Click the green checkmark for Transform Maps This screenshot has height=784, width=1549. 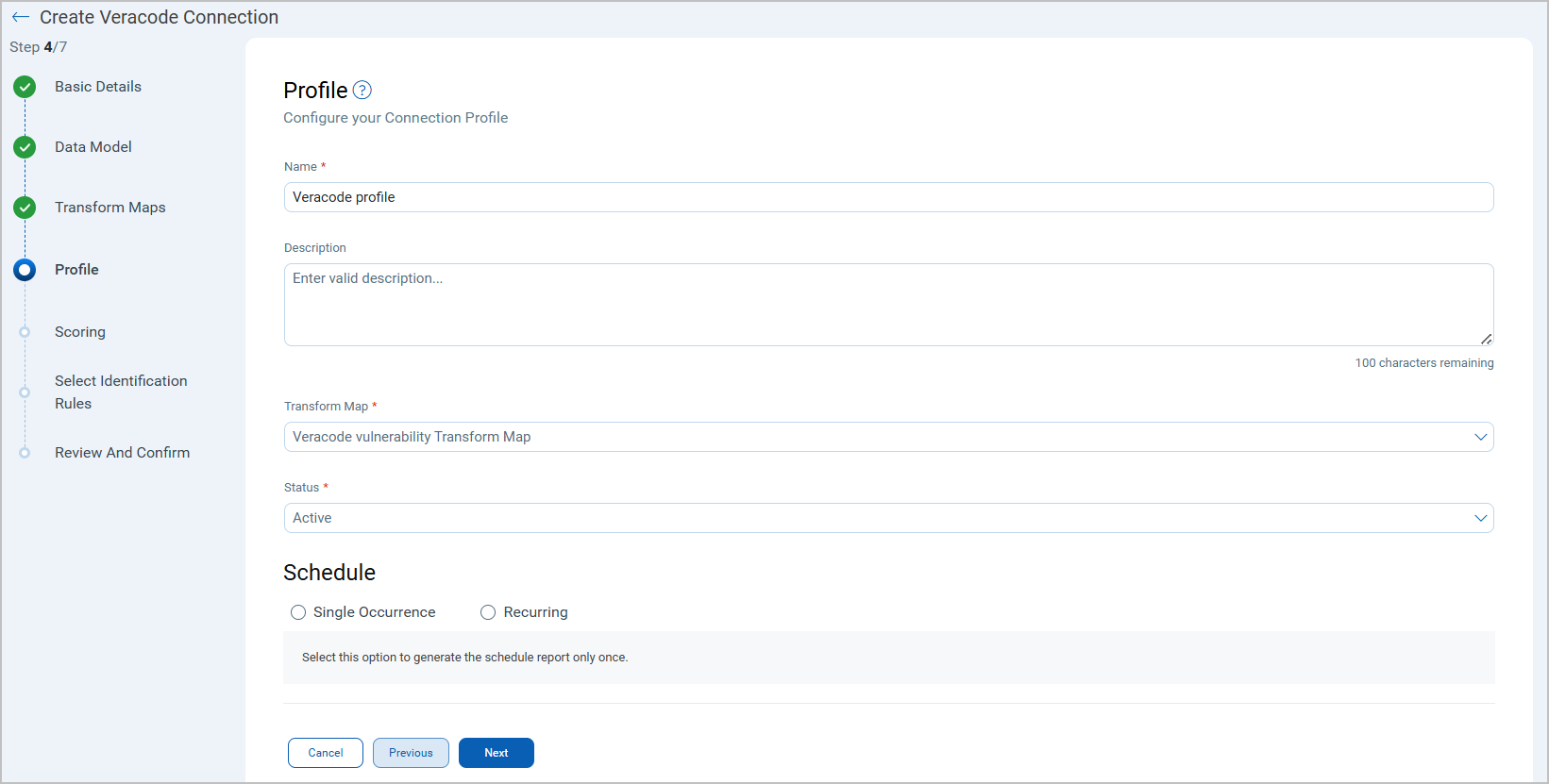pos(25,208)
